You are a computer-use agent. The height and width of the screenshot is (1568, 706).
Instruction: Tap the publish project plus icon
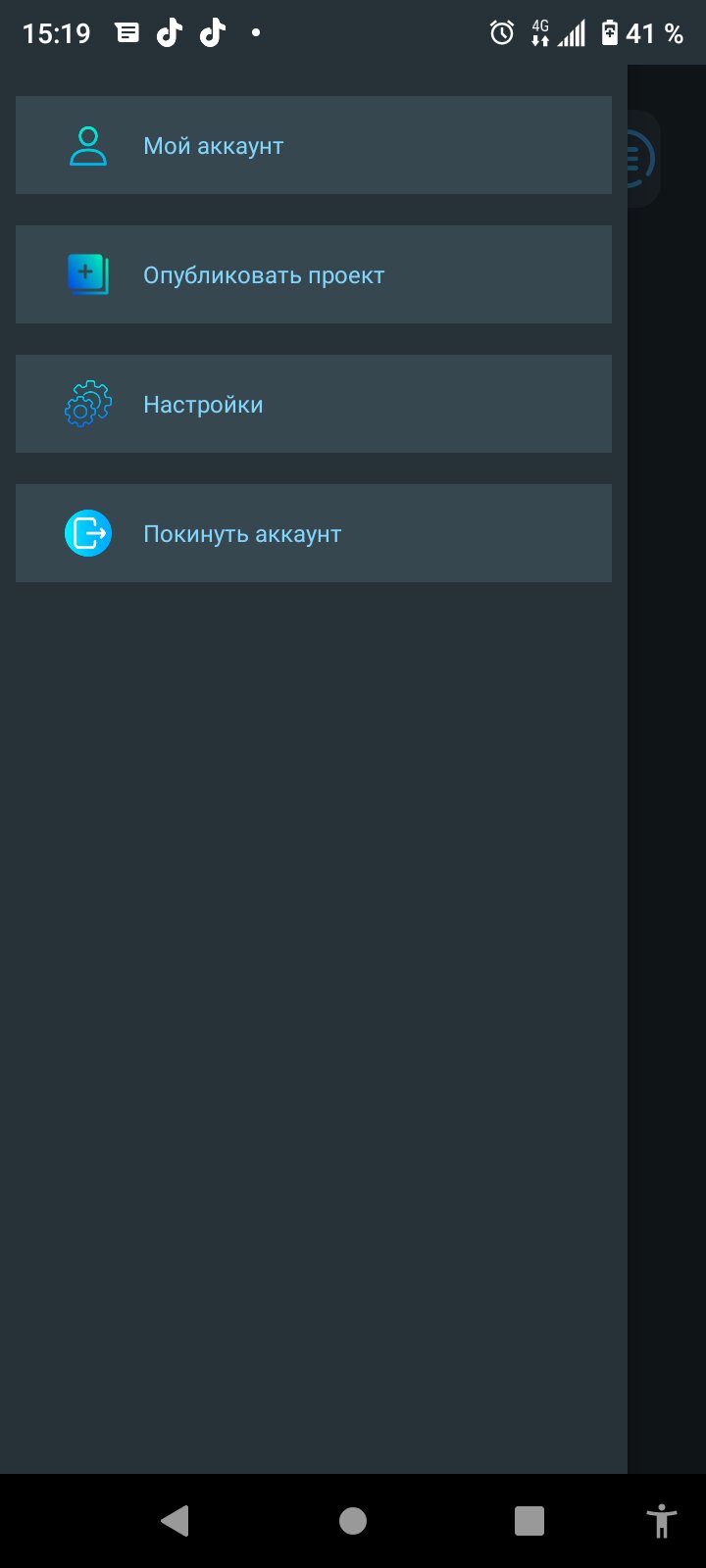(x=88, y=274)
